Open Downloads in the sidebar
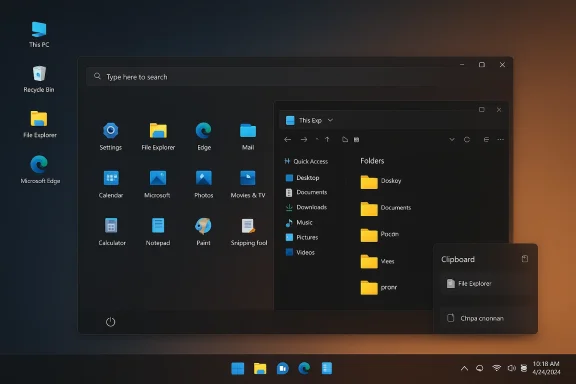 [x=306, y=207]
